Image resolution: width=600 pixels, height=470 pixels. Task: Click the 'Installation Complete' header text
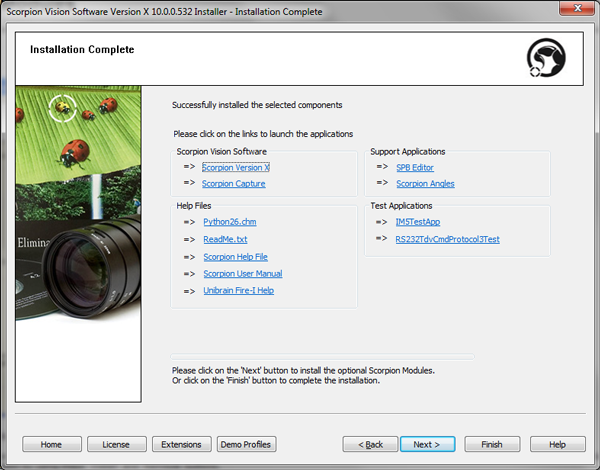pos(82,50)
